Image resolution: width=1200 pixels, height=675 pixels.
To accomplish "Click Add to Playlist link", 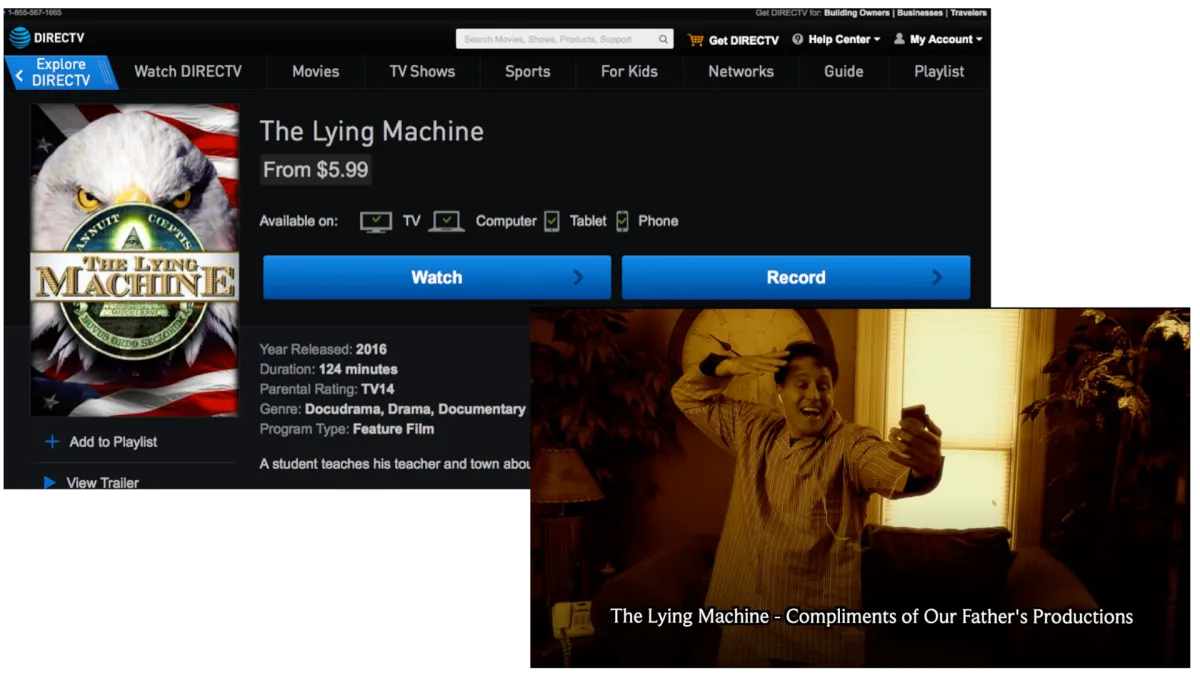I will coord(113,441).
